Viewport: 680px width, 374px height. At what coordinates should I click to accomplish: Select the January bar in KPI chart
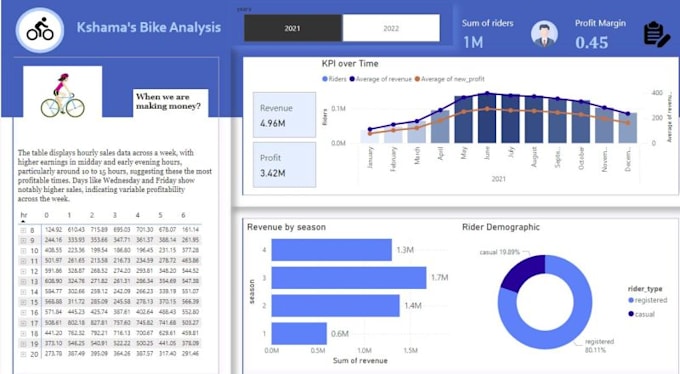click(369, 137)
